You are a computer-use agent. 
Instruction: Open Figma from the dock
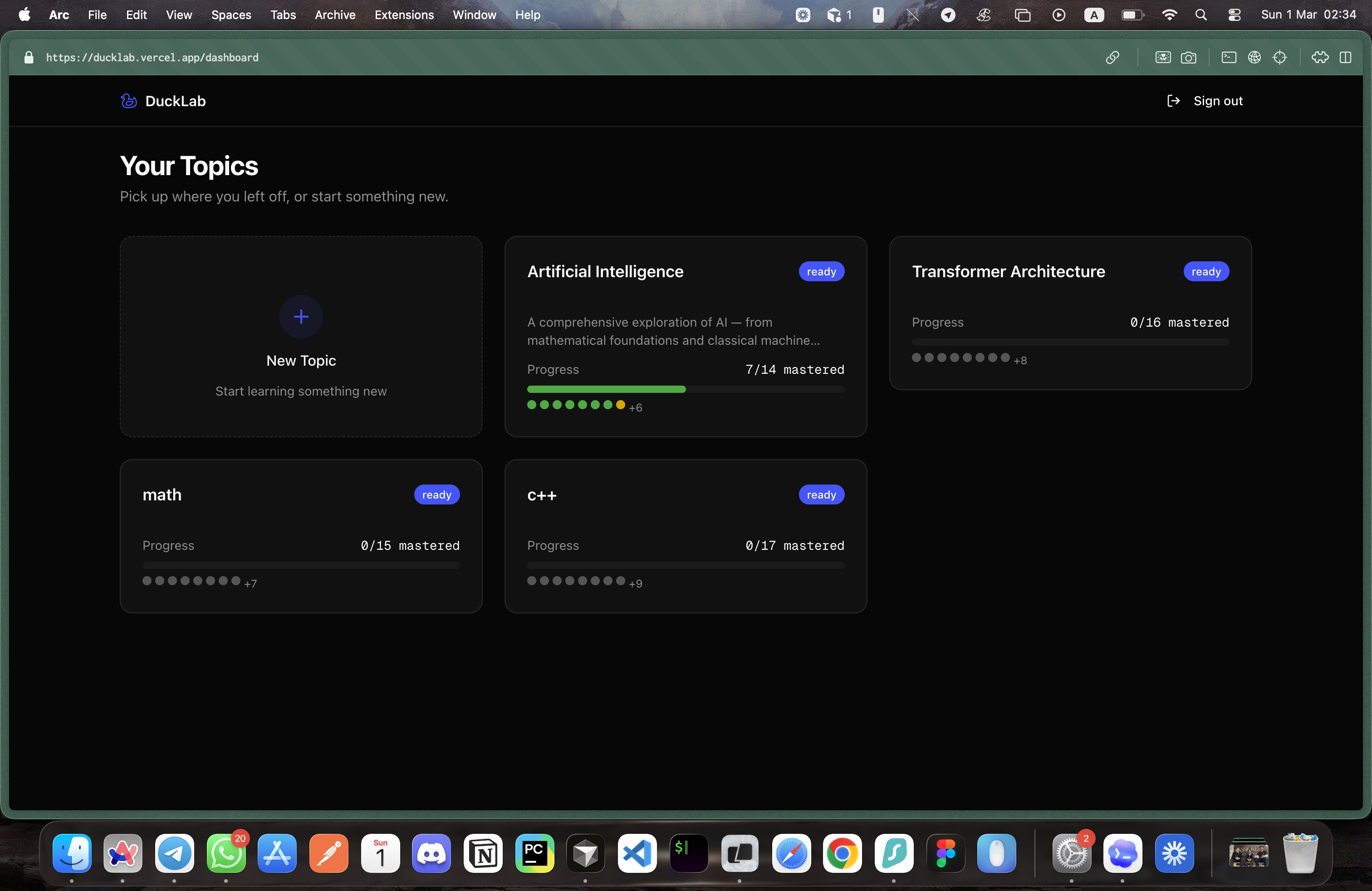(945, 853)
